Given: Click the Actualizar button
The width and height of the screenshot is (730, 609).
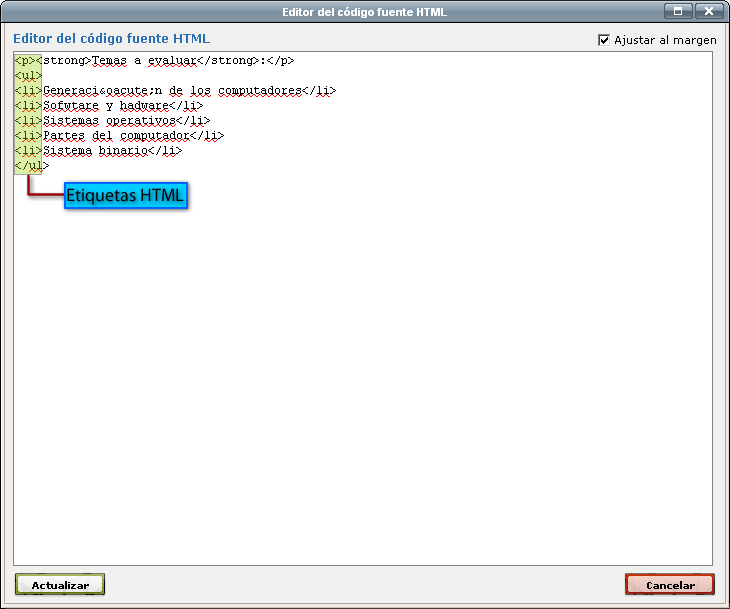Looking at the screenshot, I should 60,585.
